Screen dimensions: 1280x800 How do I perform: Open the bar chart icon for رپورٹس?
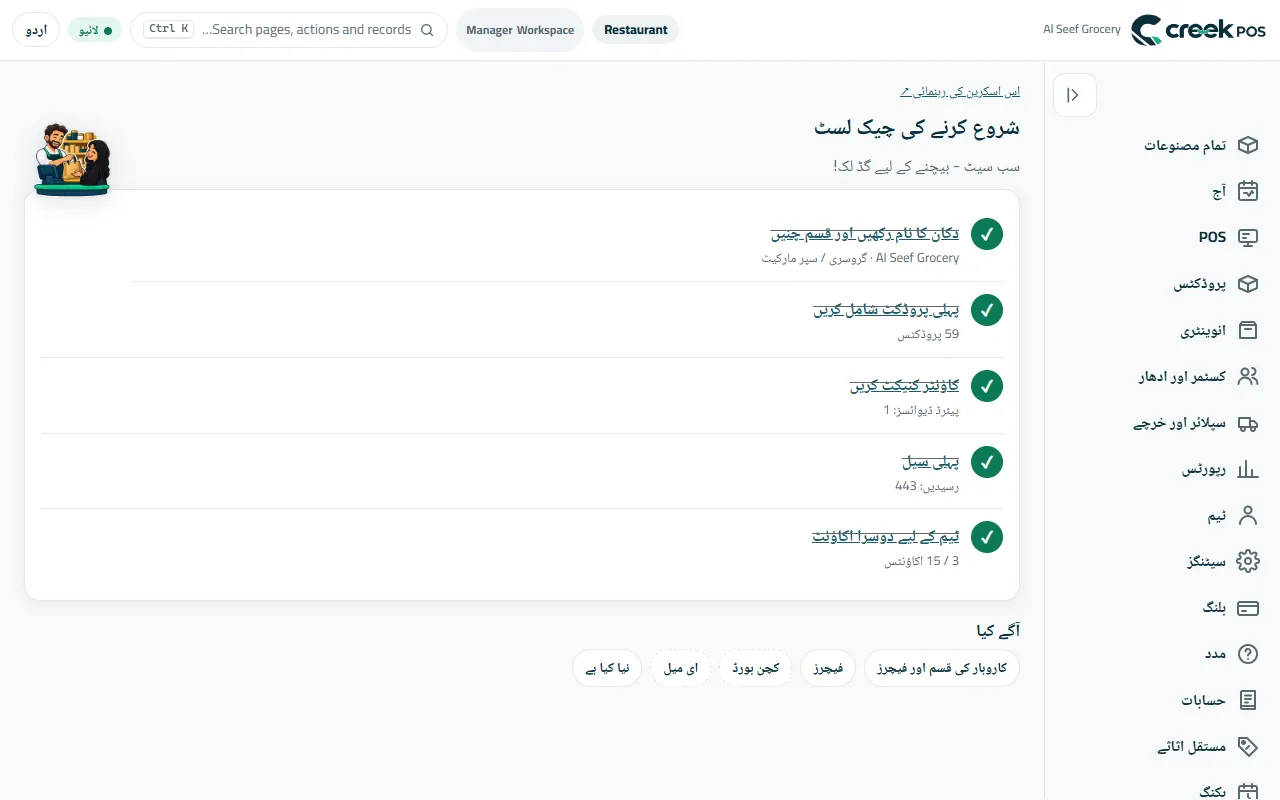tap(1247, 469)
